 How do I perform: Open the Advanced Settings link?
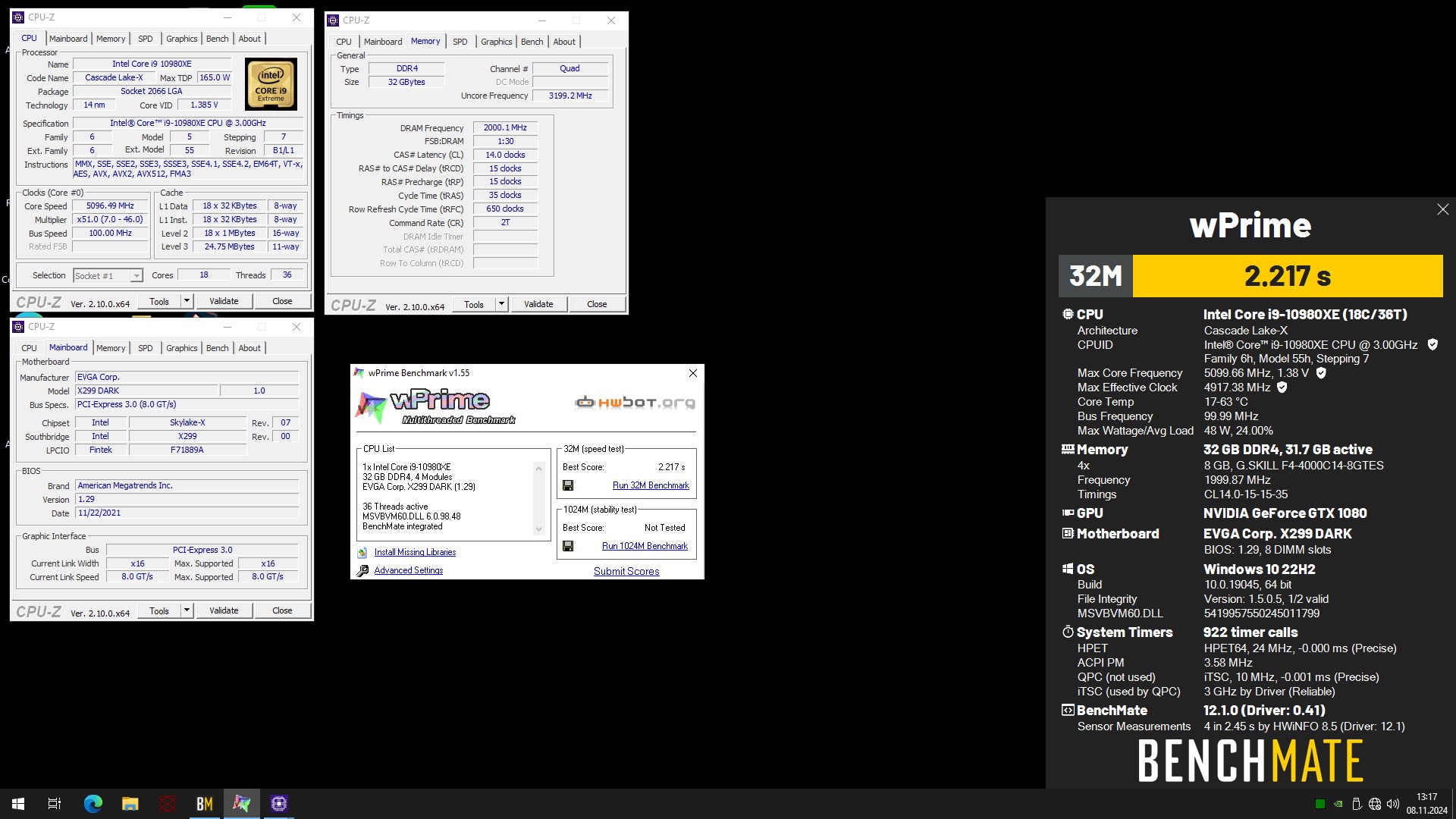pyautogui.click(x=409, y=571)
